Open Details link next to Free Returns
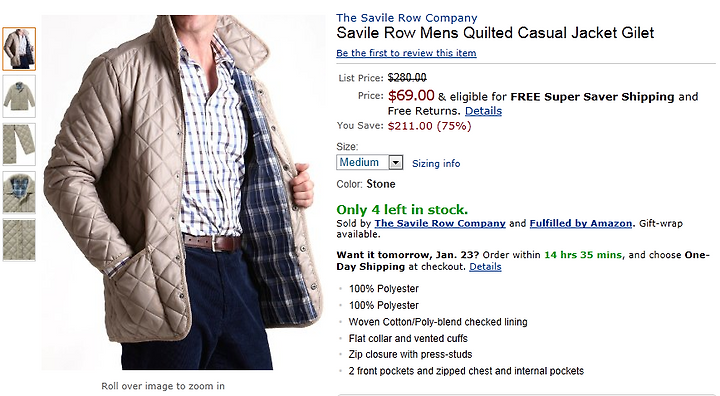 click(483, 111)
